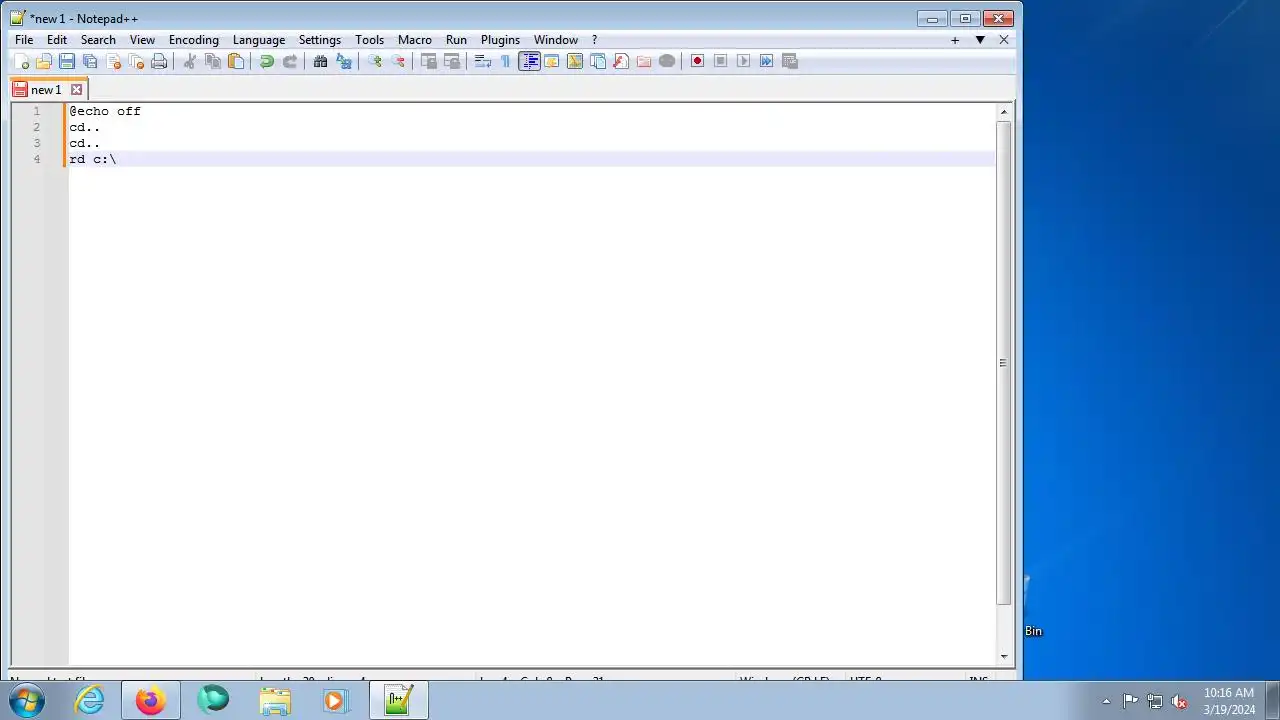Click the Replace toolbar icon

pyautogui.click(x=344, y=61)
